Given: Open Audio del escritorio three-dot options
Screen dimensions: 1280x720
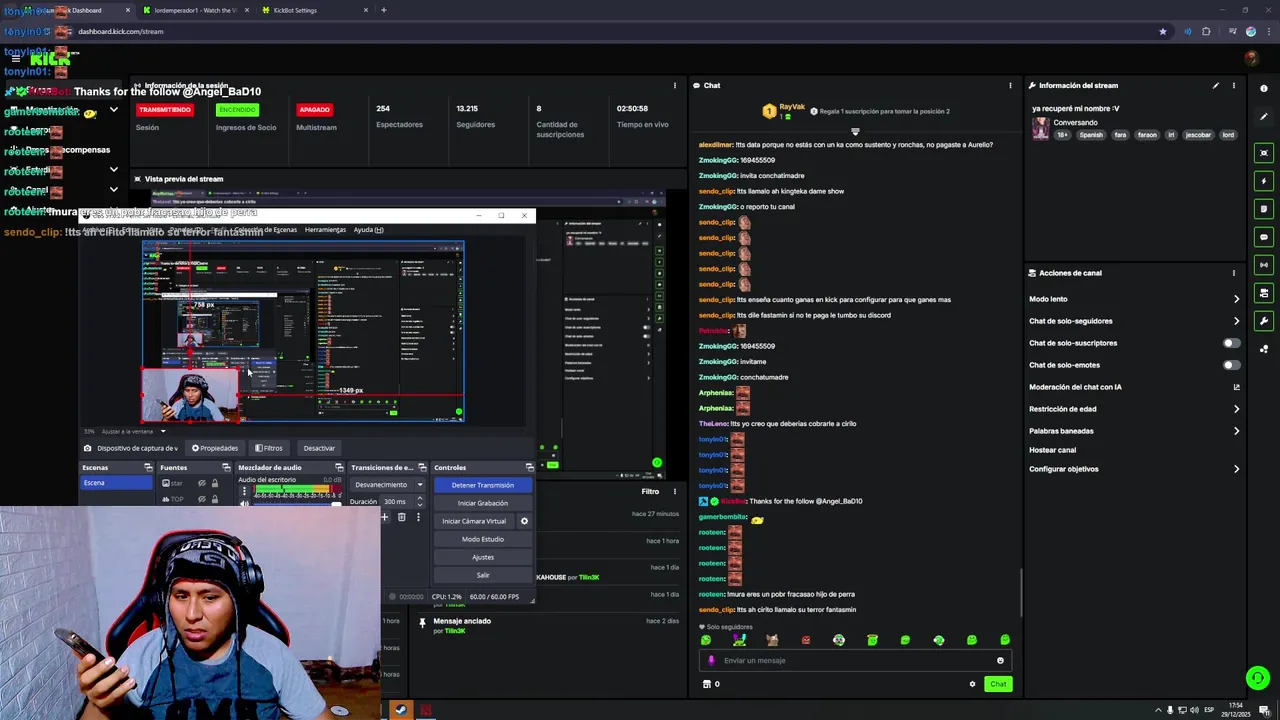Looking at the screenshot, I should click(244, 490).
